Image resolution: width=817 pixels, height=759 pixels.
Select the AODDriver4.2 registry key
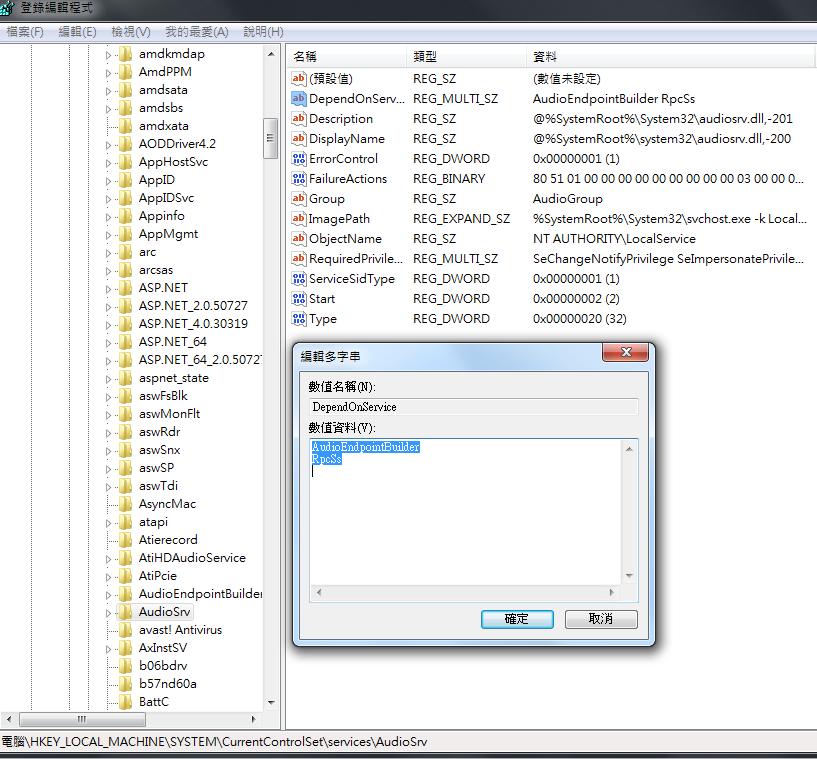coord(177,144)
